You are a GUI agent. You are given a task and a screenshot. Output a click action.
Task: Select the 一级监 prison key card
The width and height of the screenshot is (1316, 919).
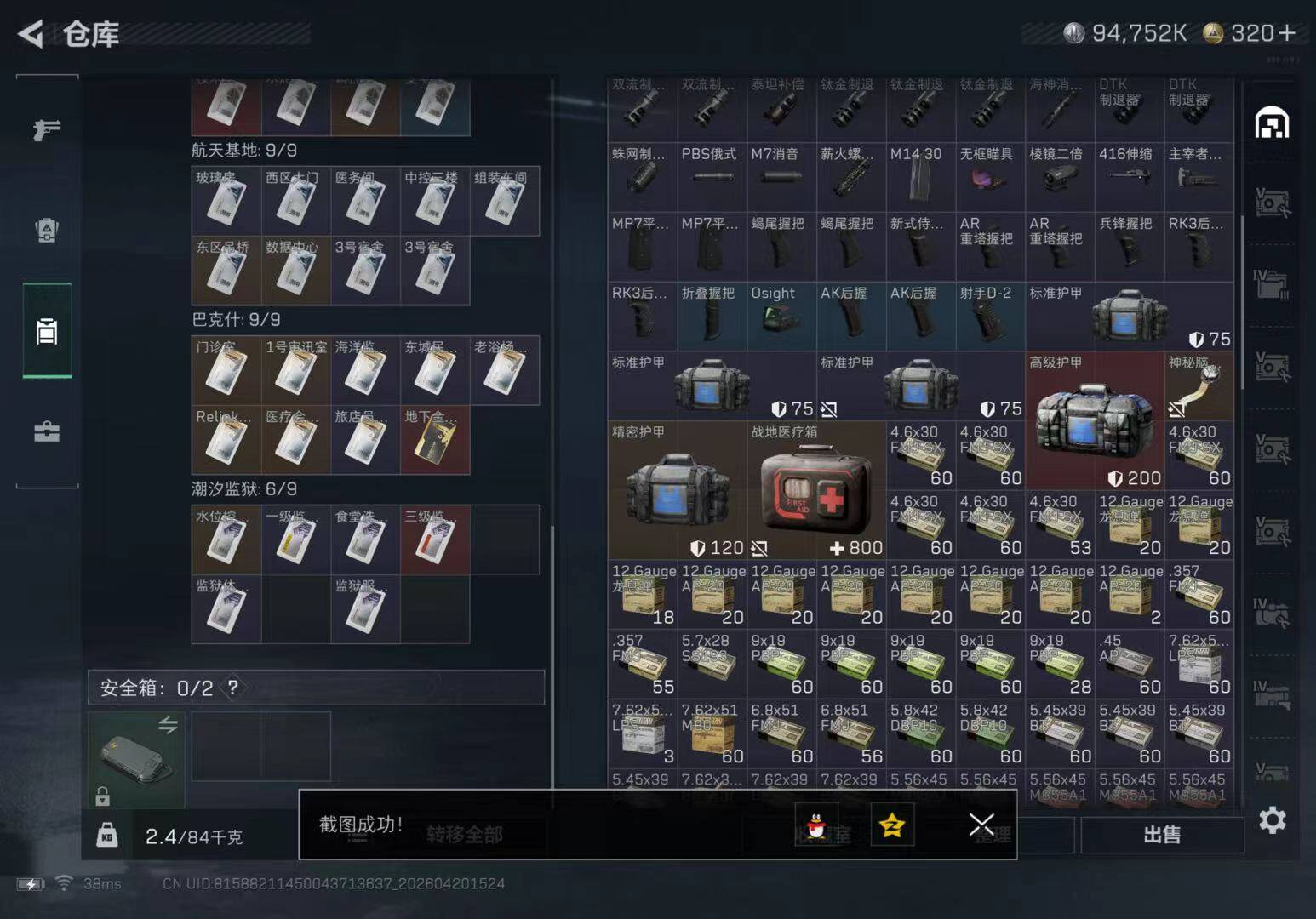click(x=296, y=539)
